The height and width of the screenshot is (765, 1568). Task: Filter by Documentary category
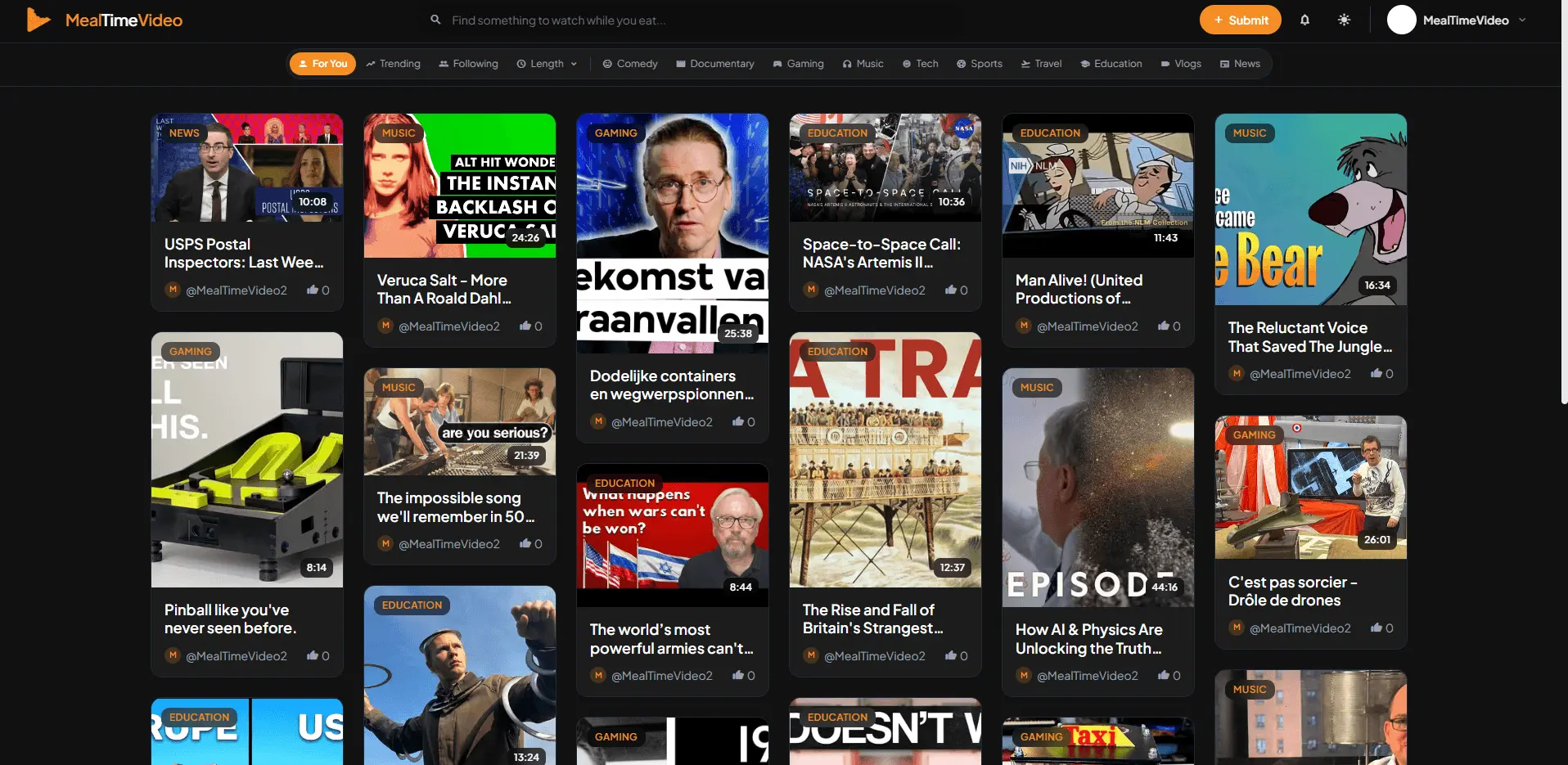pos(715,64)
